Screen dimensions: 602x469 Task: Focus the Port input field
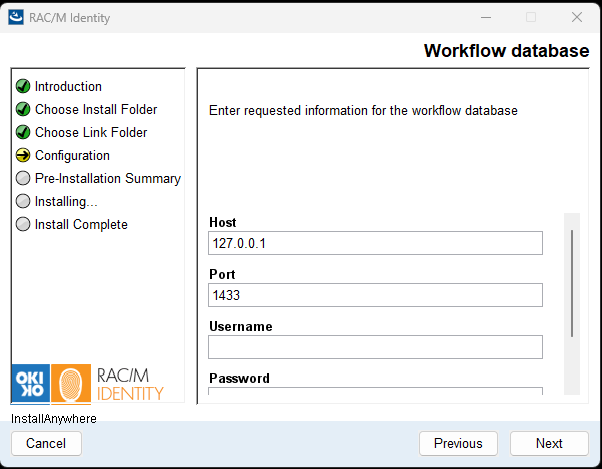[375, 295]
